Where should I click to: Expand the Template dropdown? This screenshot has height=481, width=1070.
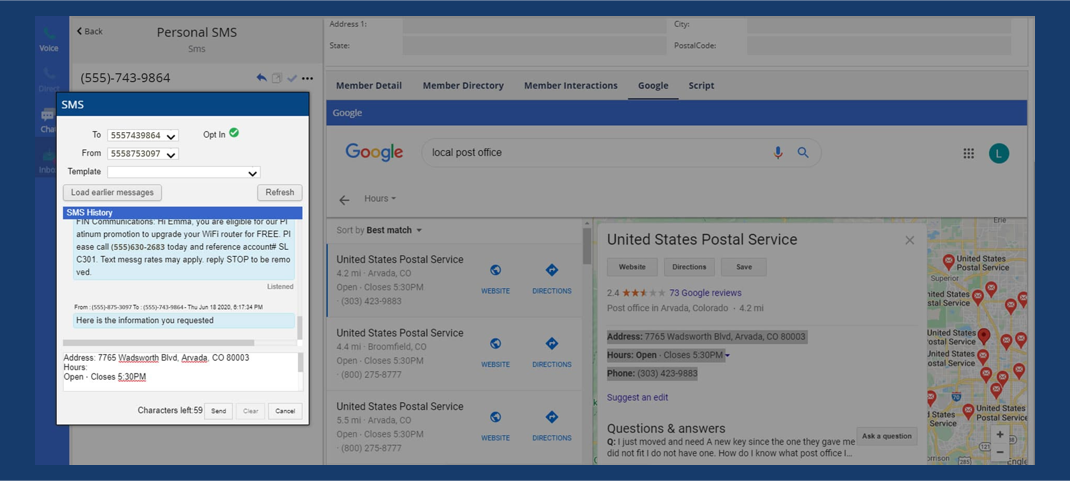coord(184,172)
